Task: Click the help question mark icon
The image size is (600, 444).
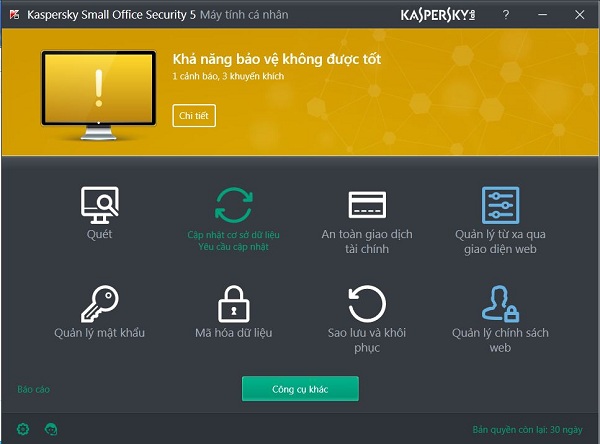Action: (506, 15)
